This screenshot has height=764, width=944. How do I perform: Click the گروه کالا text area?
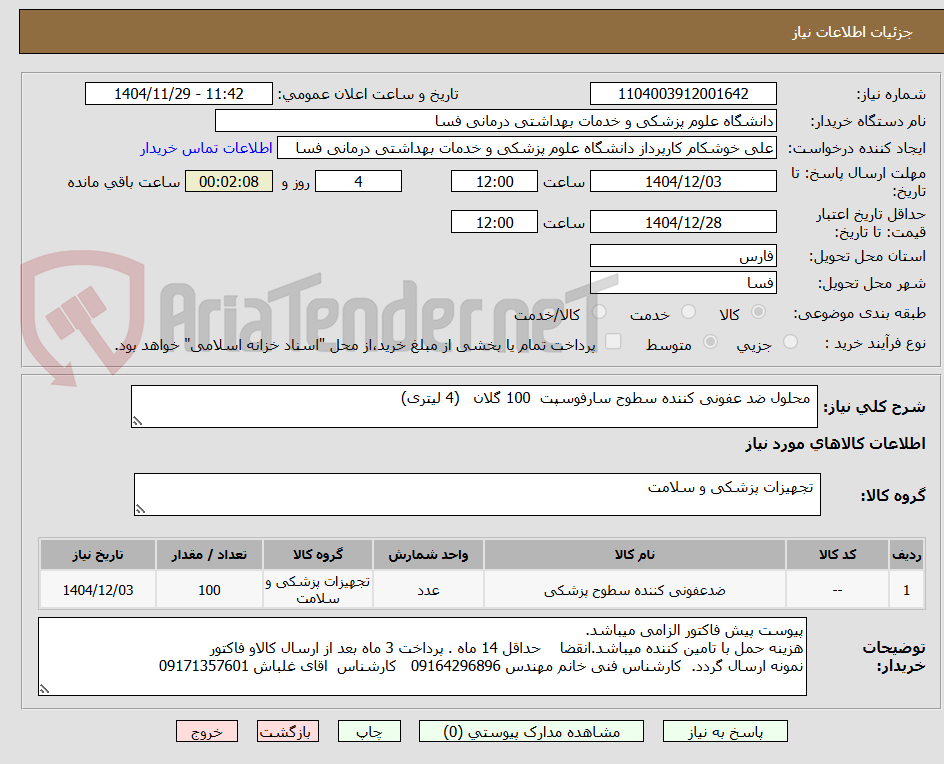477,494
